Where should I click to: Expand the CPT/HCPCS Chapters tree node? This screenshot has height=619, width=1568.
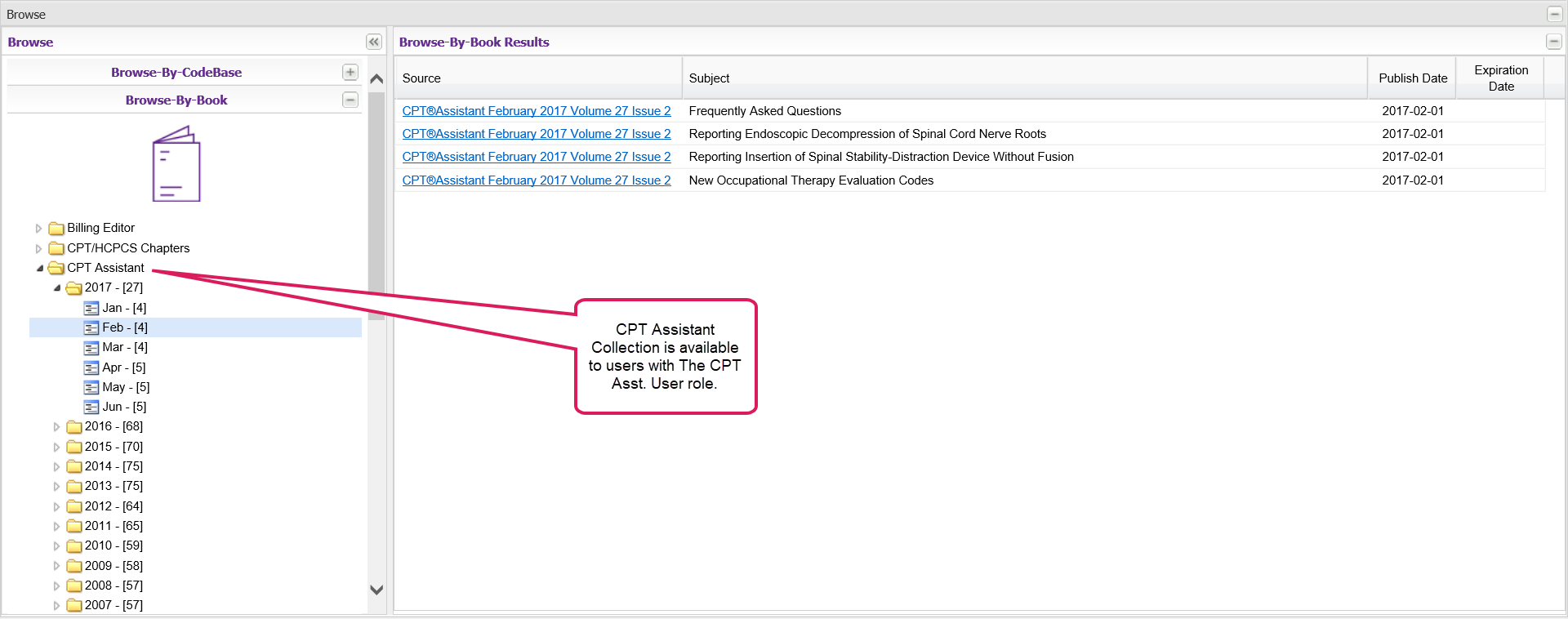coord(38,248)
